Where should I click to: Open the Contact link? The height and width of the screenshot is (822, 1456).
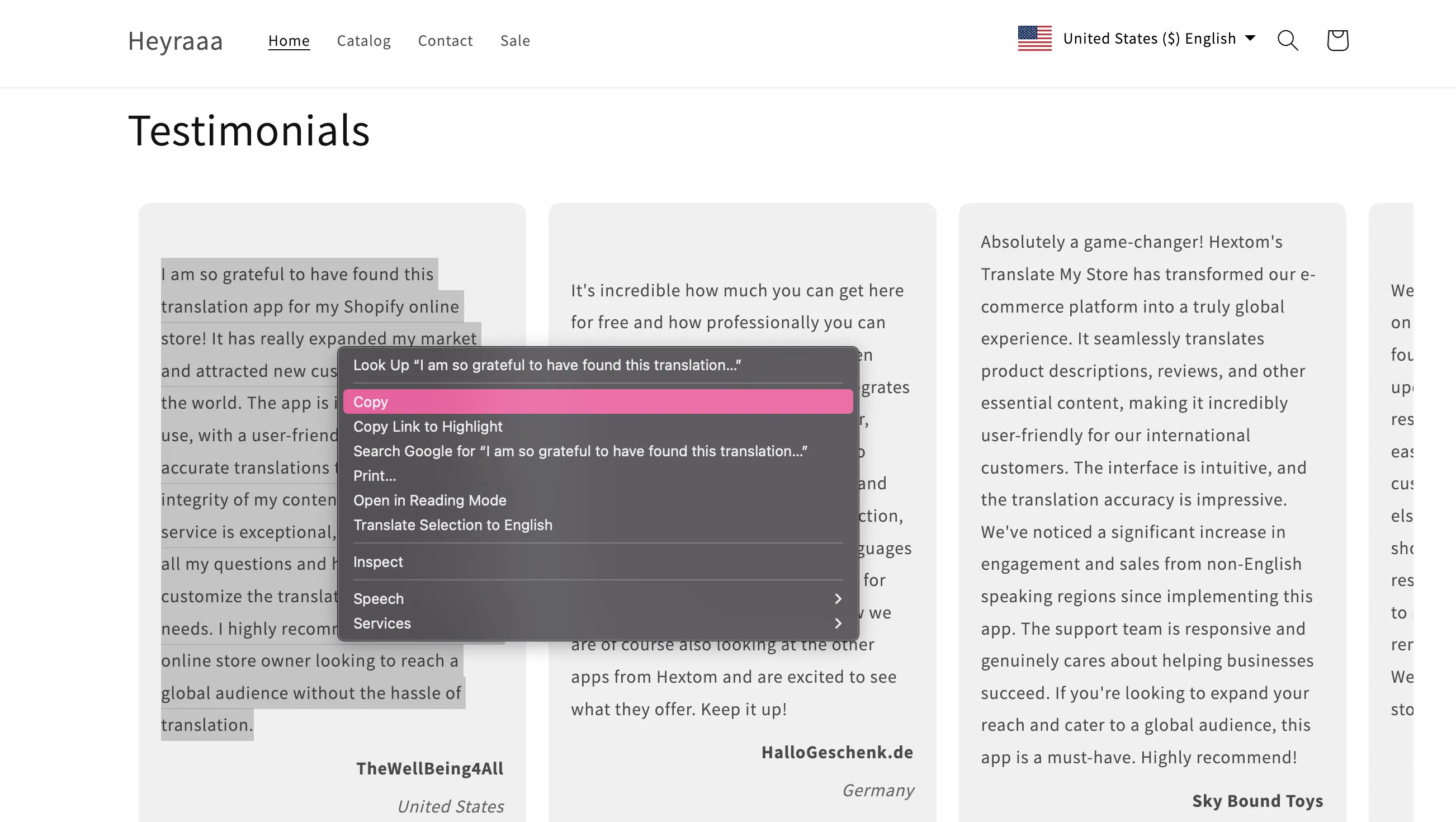click(445, 40)
